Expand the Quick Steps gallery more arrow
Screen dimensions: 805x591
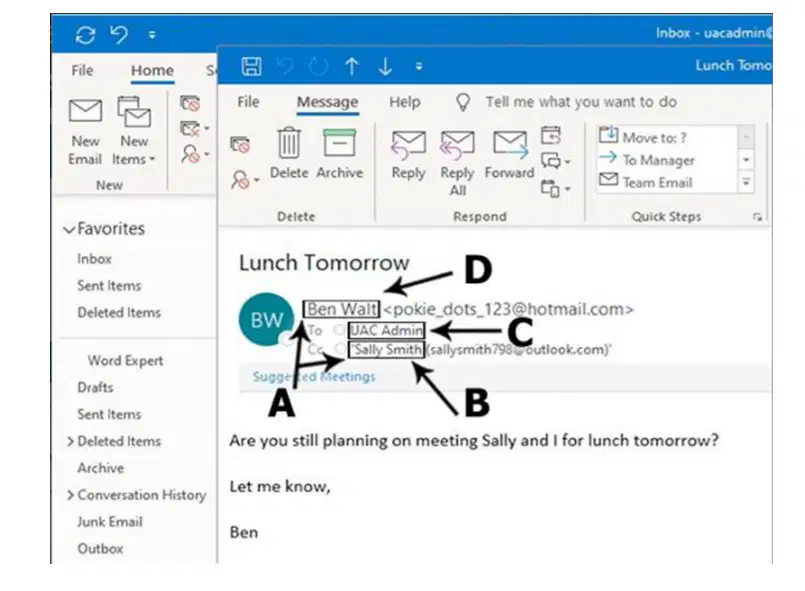pos(746,183)
